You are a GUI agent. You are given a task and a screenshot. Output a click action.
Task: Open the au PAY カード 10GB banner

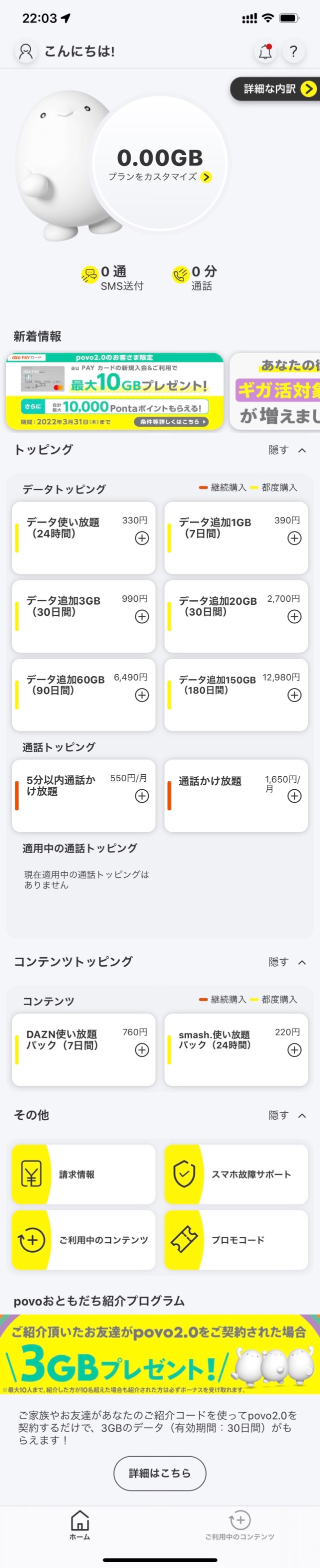pyautogui.click(x=115, y=391)
